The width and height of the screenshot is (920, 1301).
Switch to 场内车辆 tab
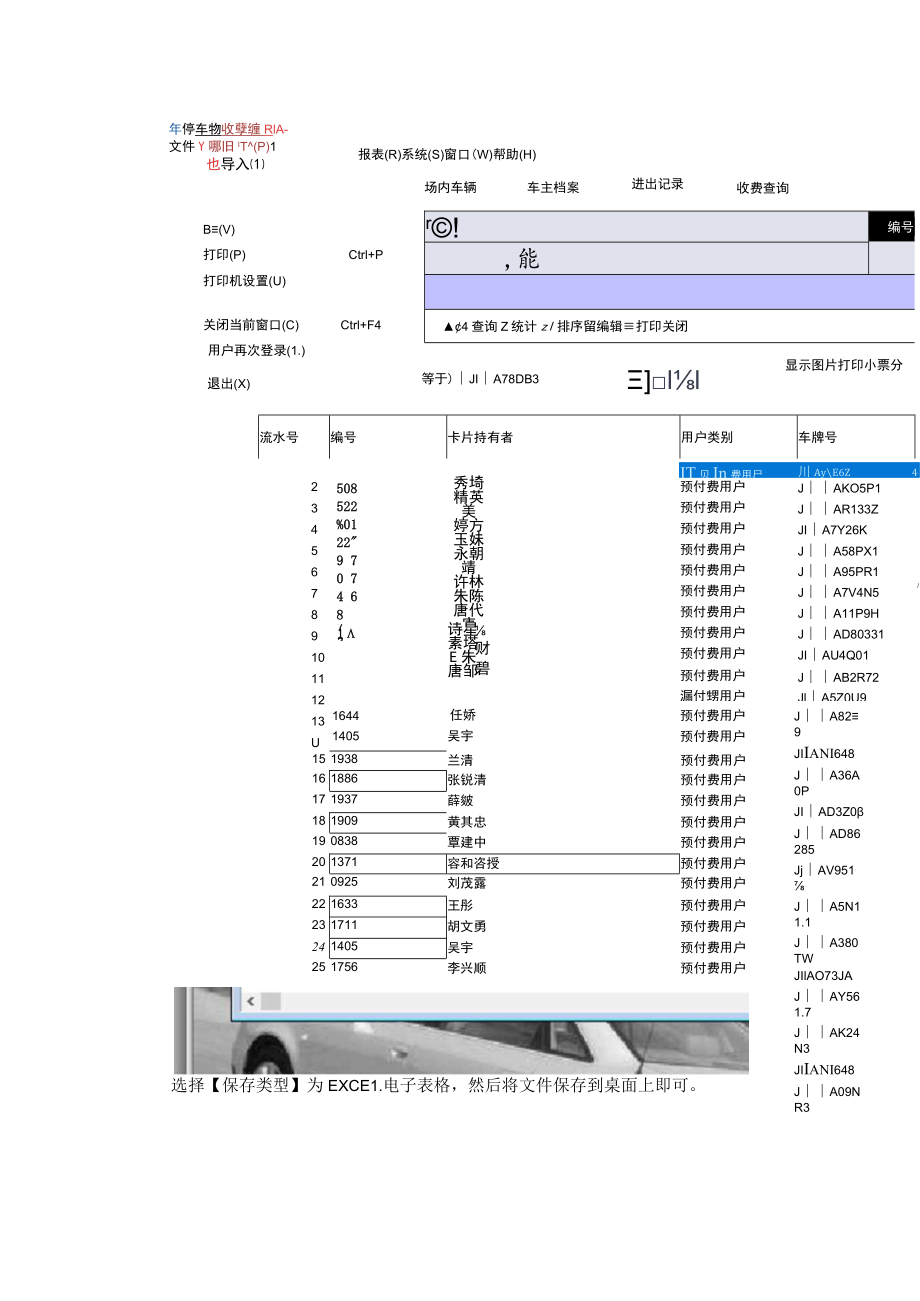451,187
